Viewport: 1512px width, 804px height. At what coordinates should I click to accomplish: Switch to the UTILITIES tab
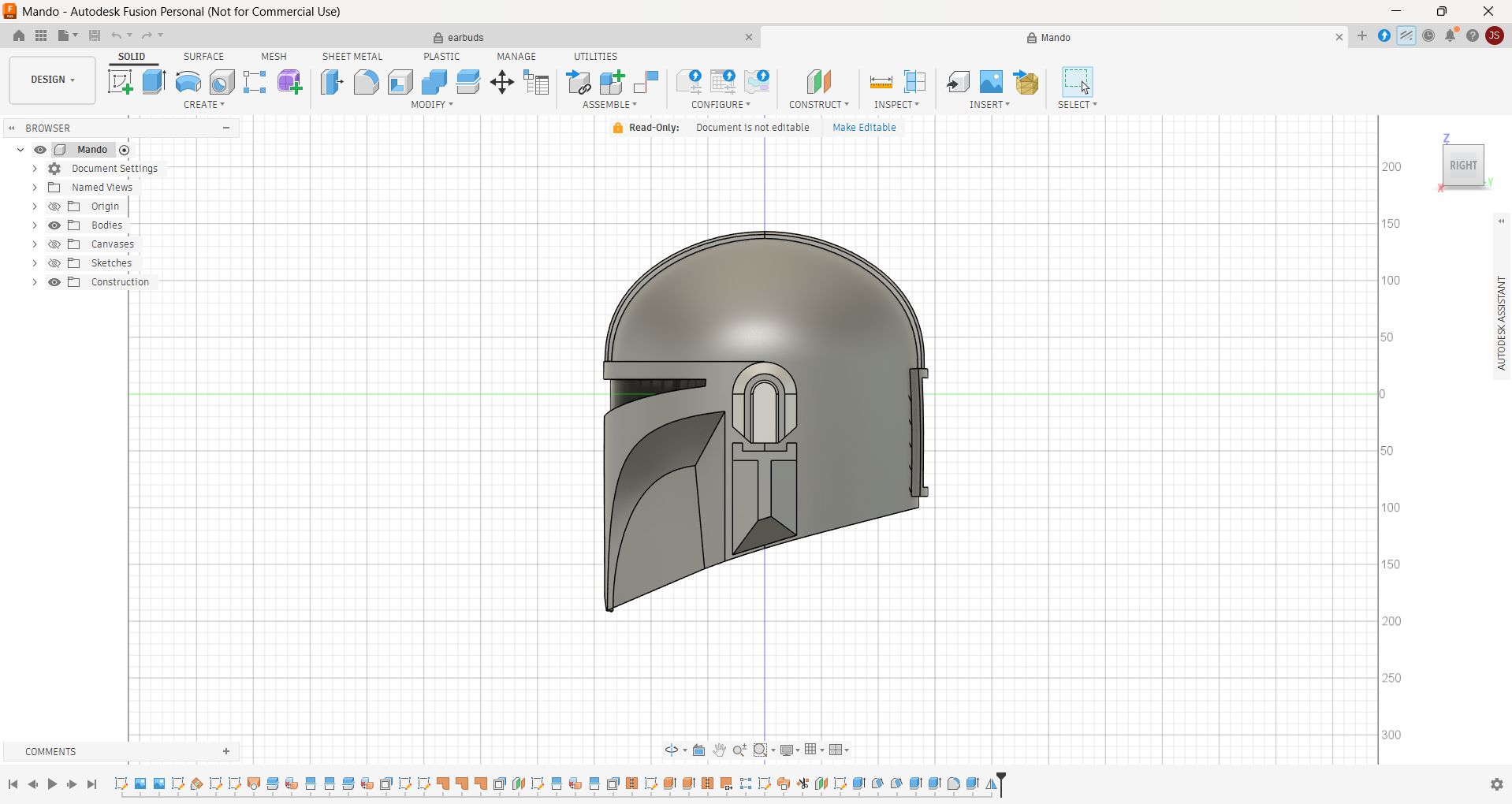(595, 57)
